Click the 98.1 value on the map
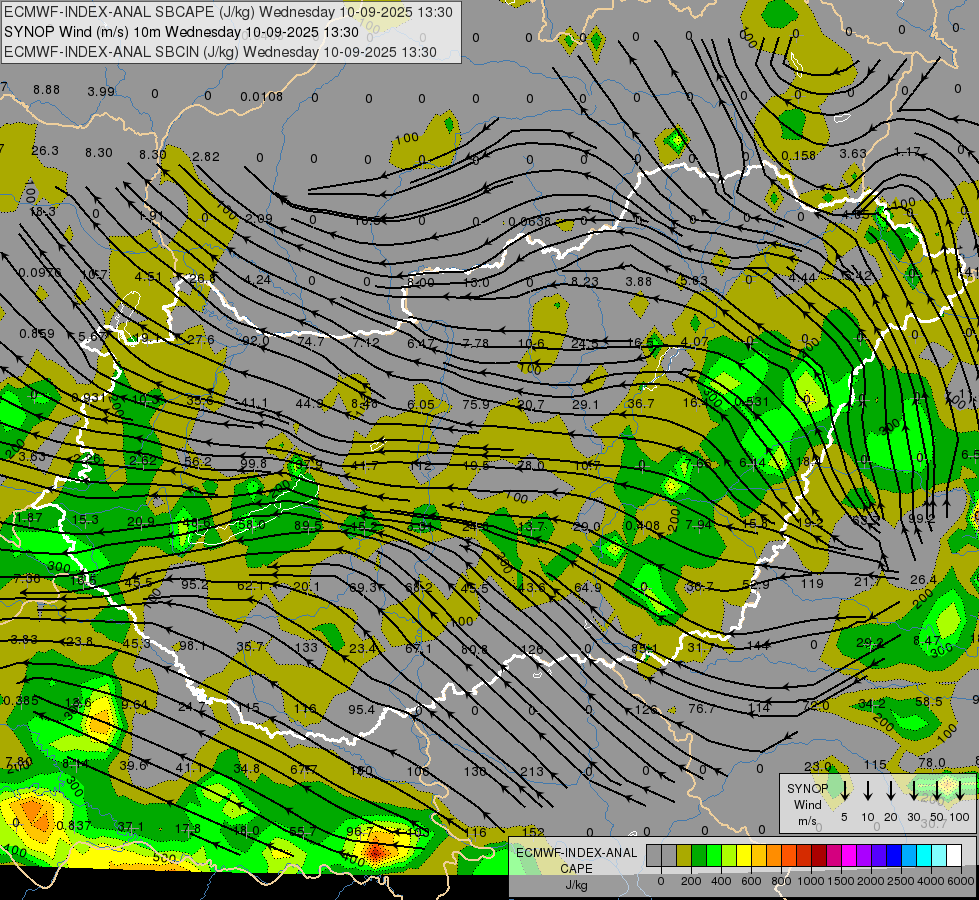The width and height of the screenshot is (979, 900). [192, 646]
